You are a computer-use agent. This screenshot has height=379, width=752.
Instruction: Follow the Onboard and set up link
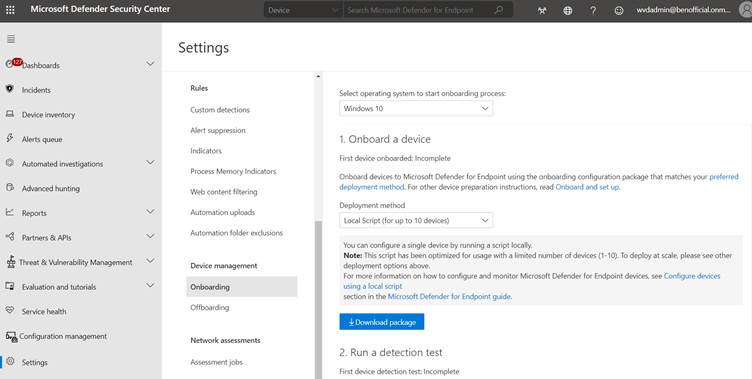coord(587,187)
